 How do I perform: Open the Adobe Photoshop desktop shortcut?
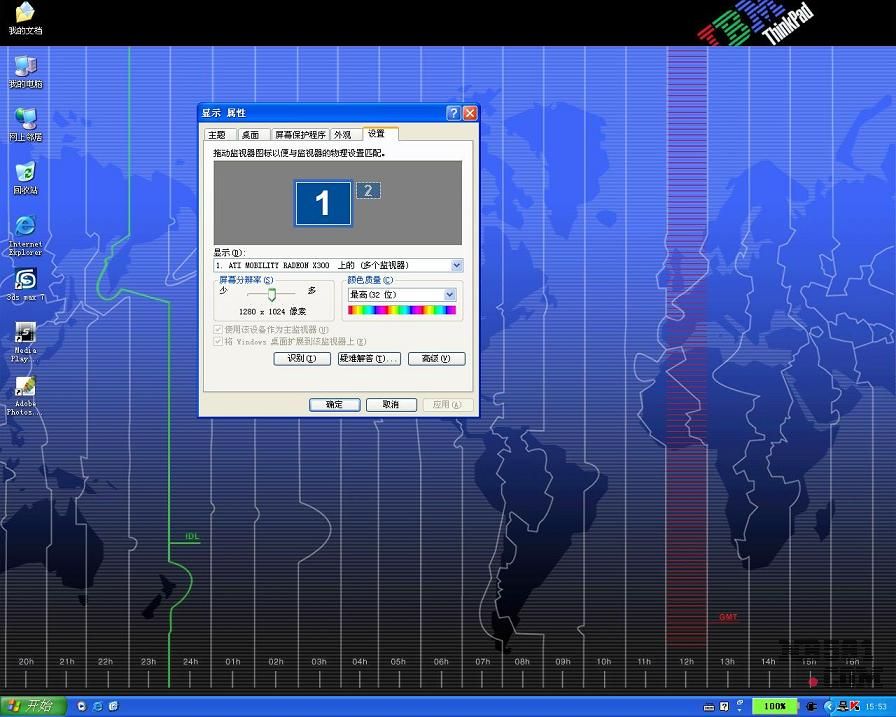(x=25, y=388)
